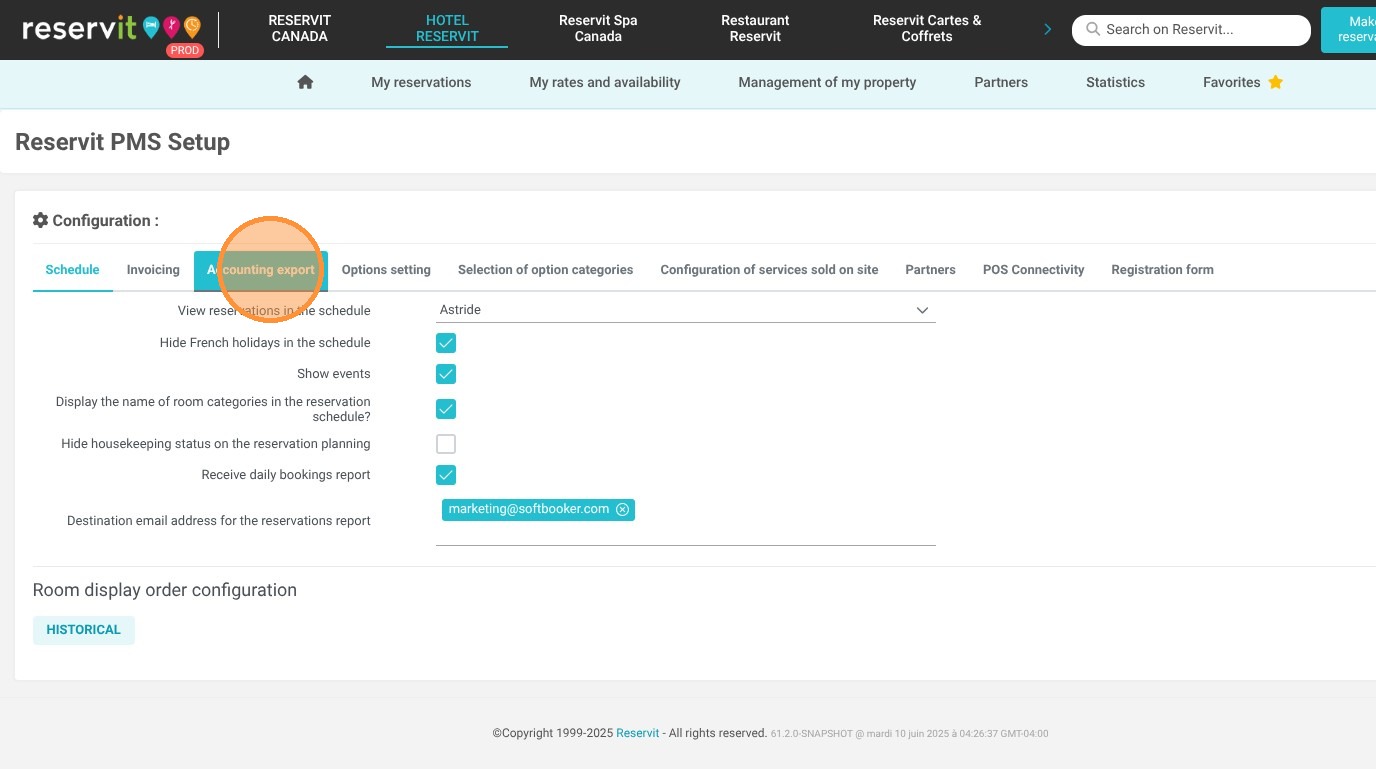
Task: Click the Reservit footer link
Action: tap(637, 733)
